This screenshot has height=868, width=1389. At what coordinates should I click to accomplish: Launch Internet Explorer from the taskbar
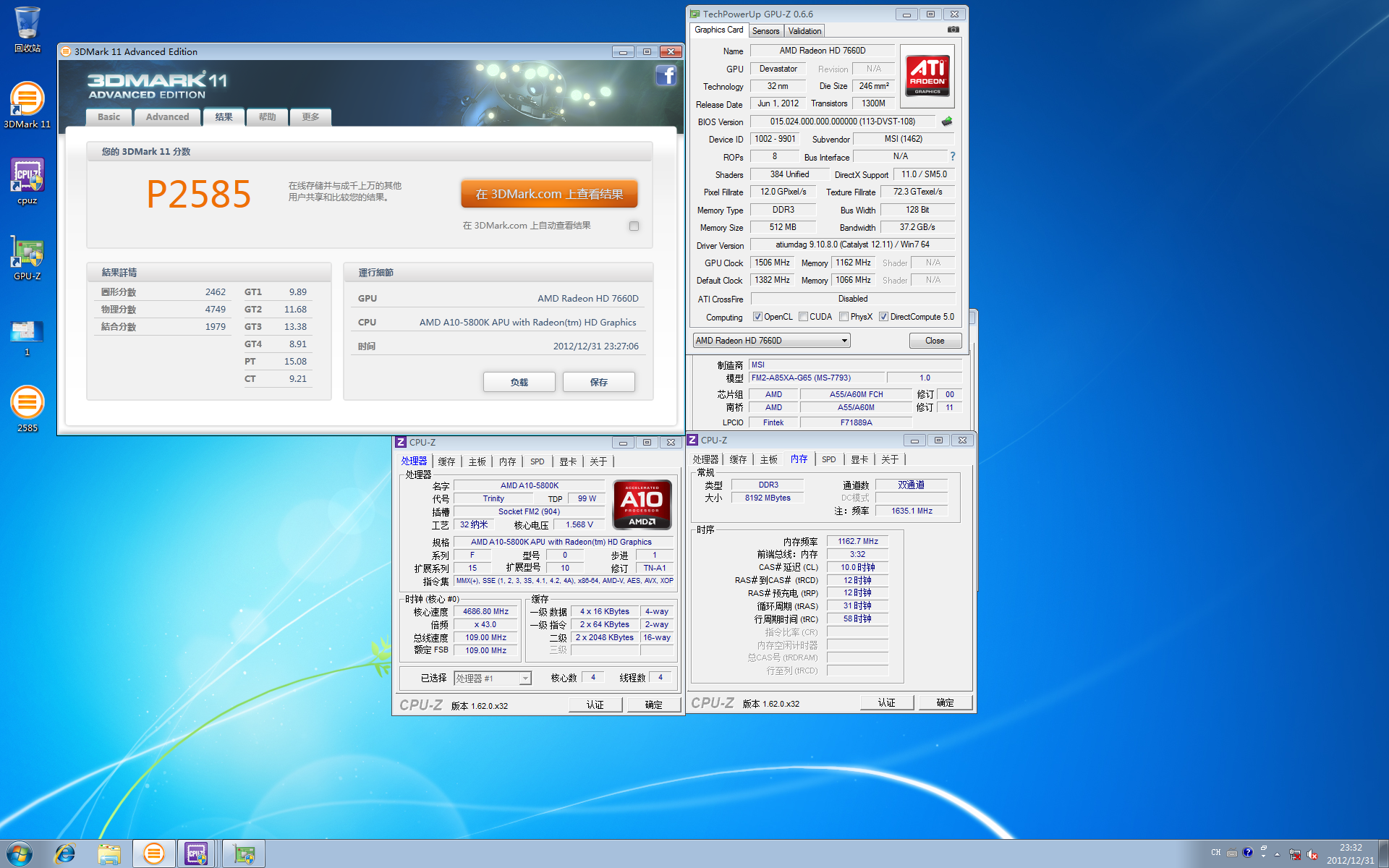(65, 854)
